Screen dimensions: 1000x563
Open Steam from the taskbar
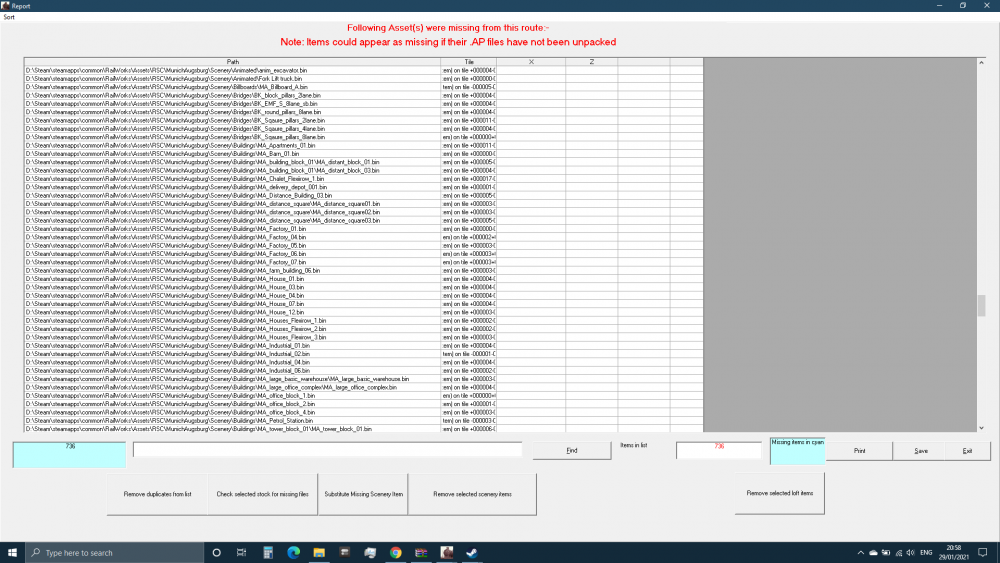click(472, 553)
